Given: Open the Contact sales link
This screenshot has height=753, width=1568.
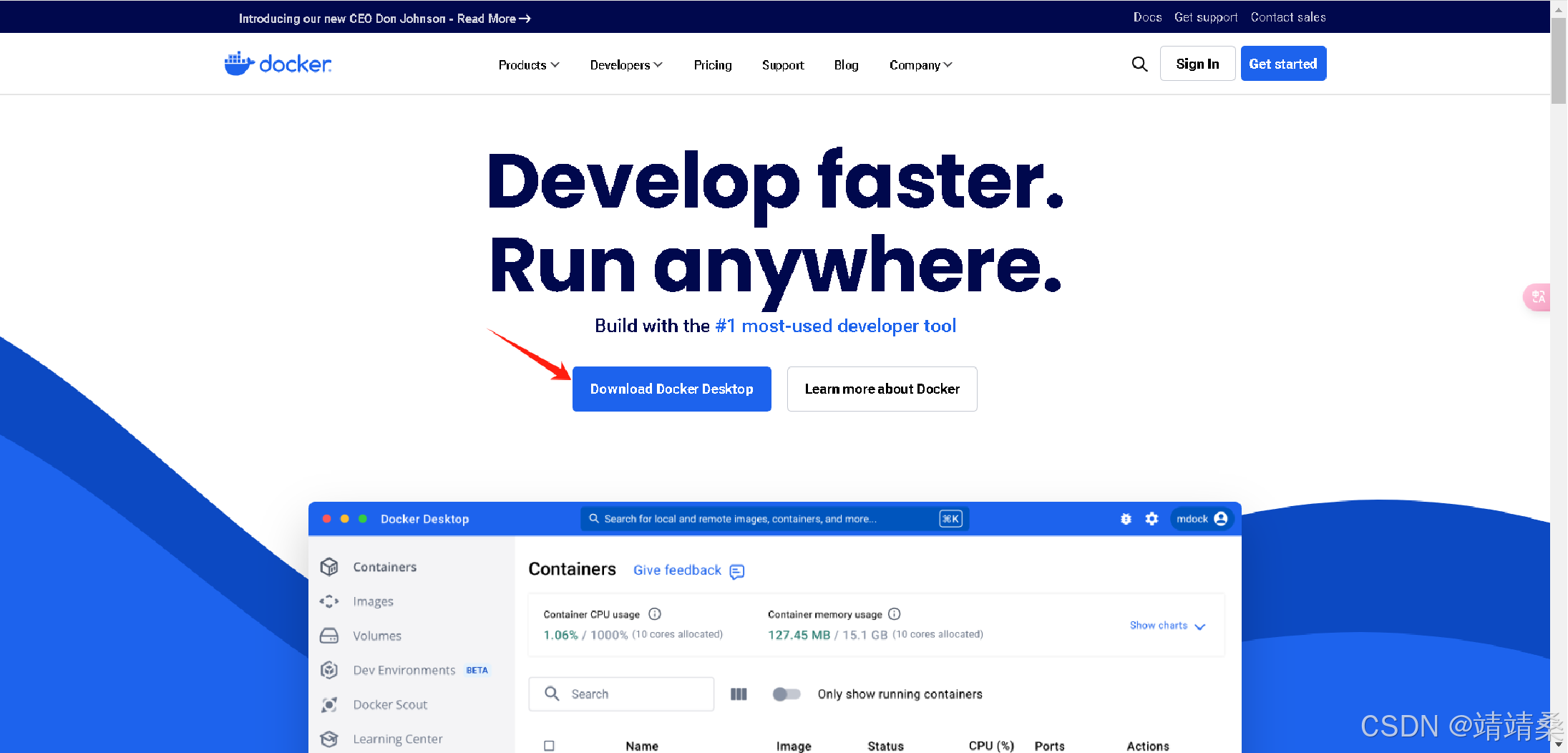Looking at the screenshot, I should click(1288, 17).
